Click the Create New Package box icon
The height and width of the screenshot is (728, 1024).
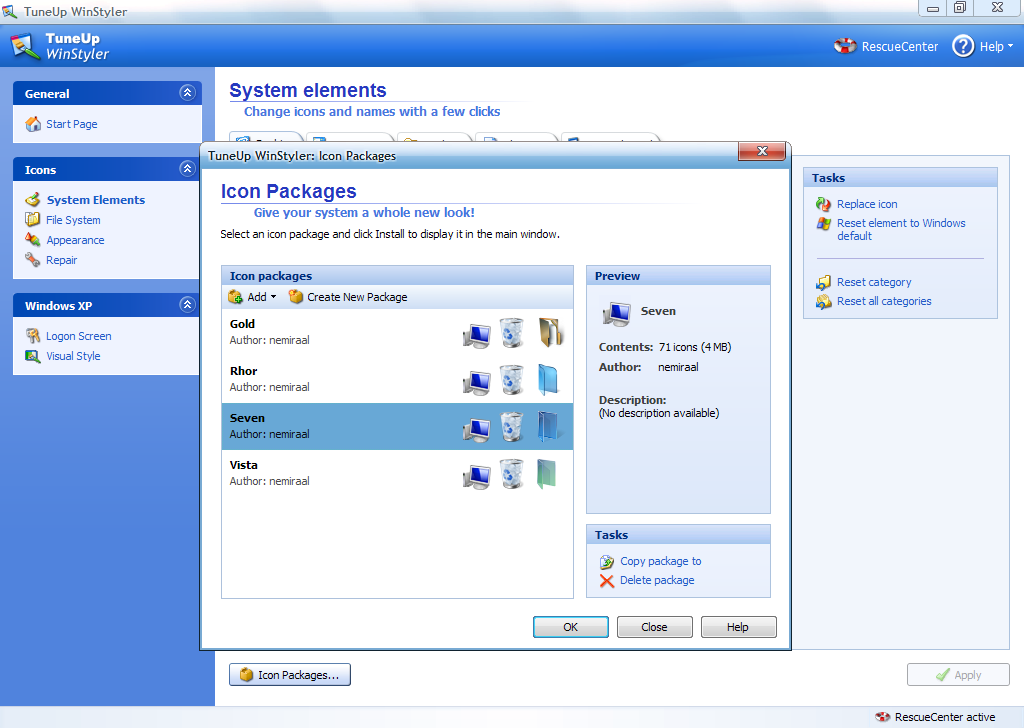click(296, 297)
